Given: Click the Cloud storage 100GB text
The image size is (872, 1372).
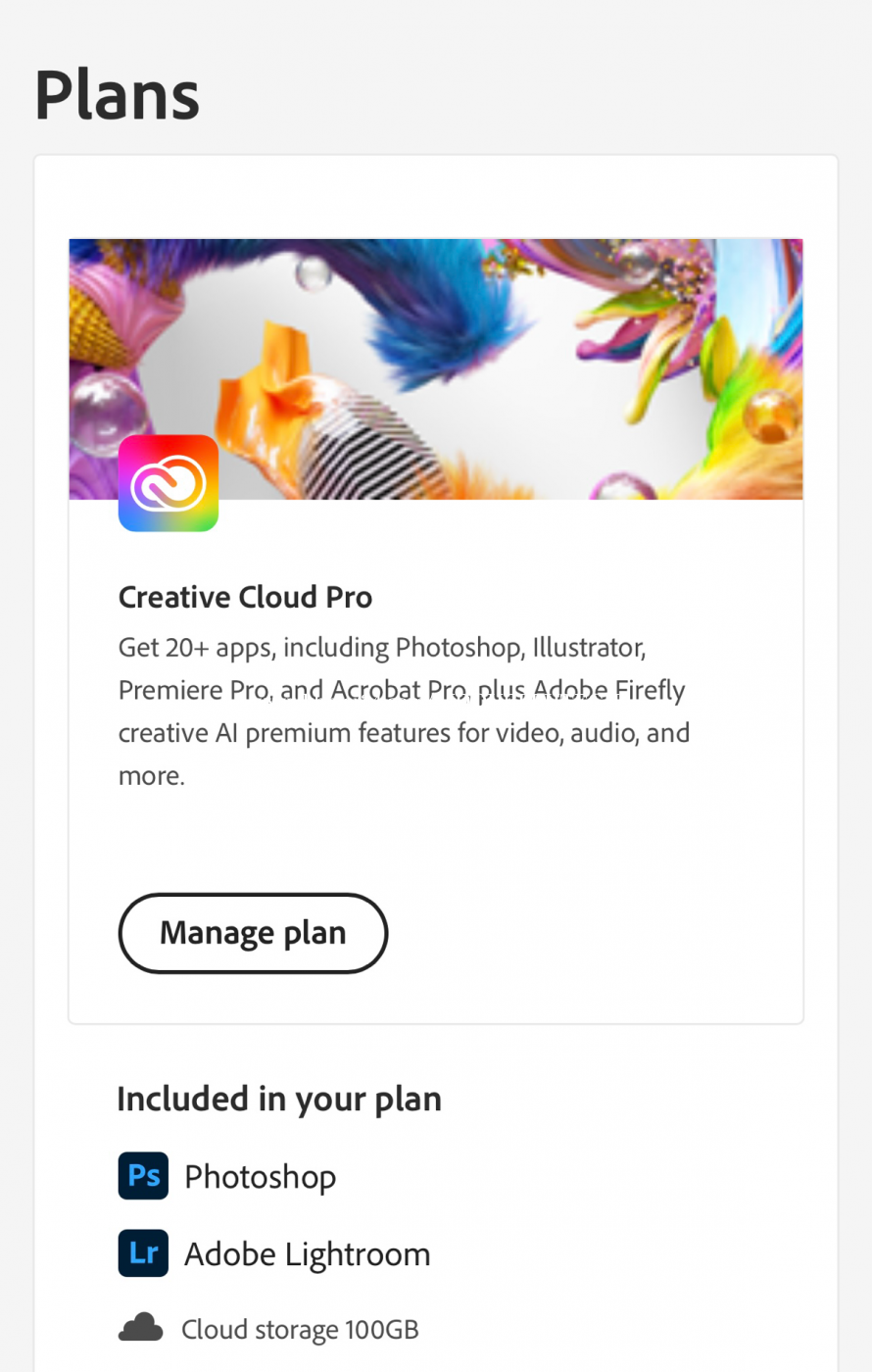Looking at the screenshot, I should pyautogui.click(x=300, y=1329).
